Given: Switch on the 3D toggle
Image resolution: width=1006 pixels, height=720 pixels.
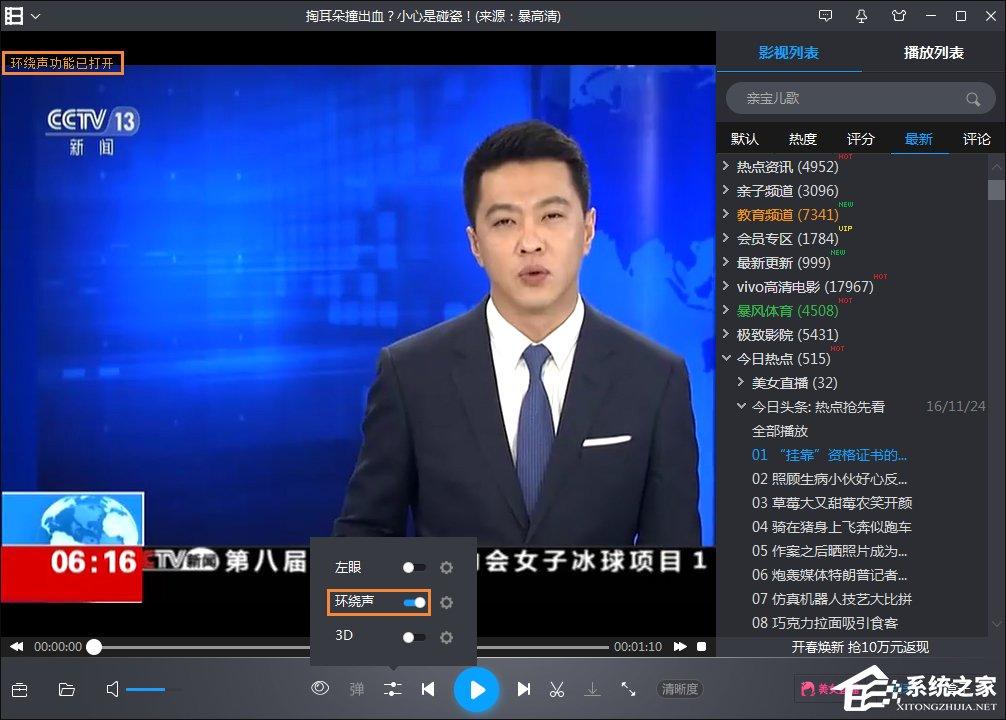Looking at the screenshot, I should click(414, 637).
